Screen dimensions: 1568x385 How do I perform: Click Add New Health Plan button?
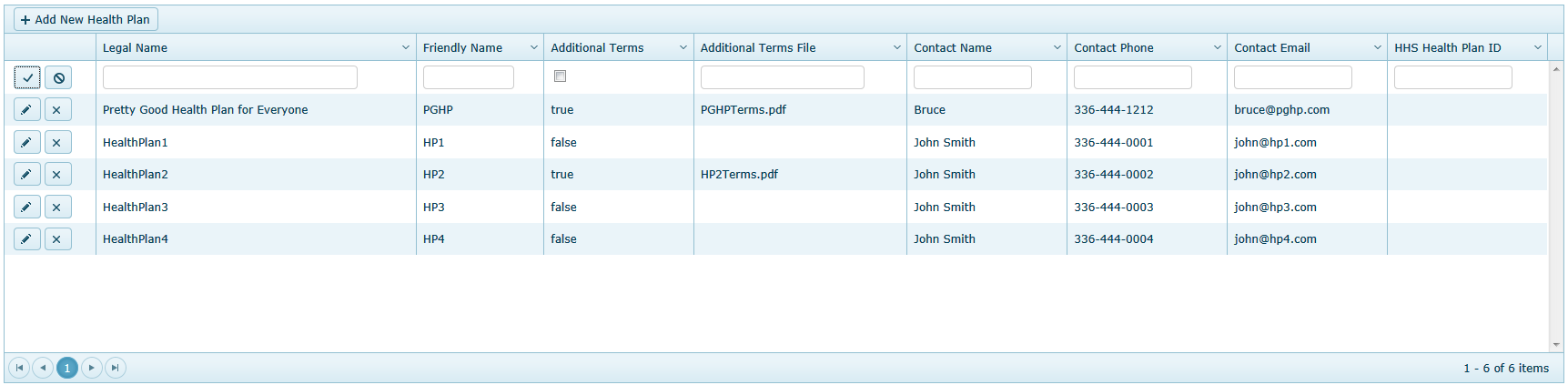pos(86,19)
